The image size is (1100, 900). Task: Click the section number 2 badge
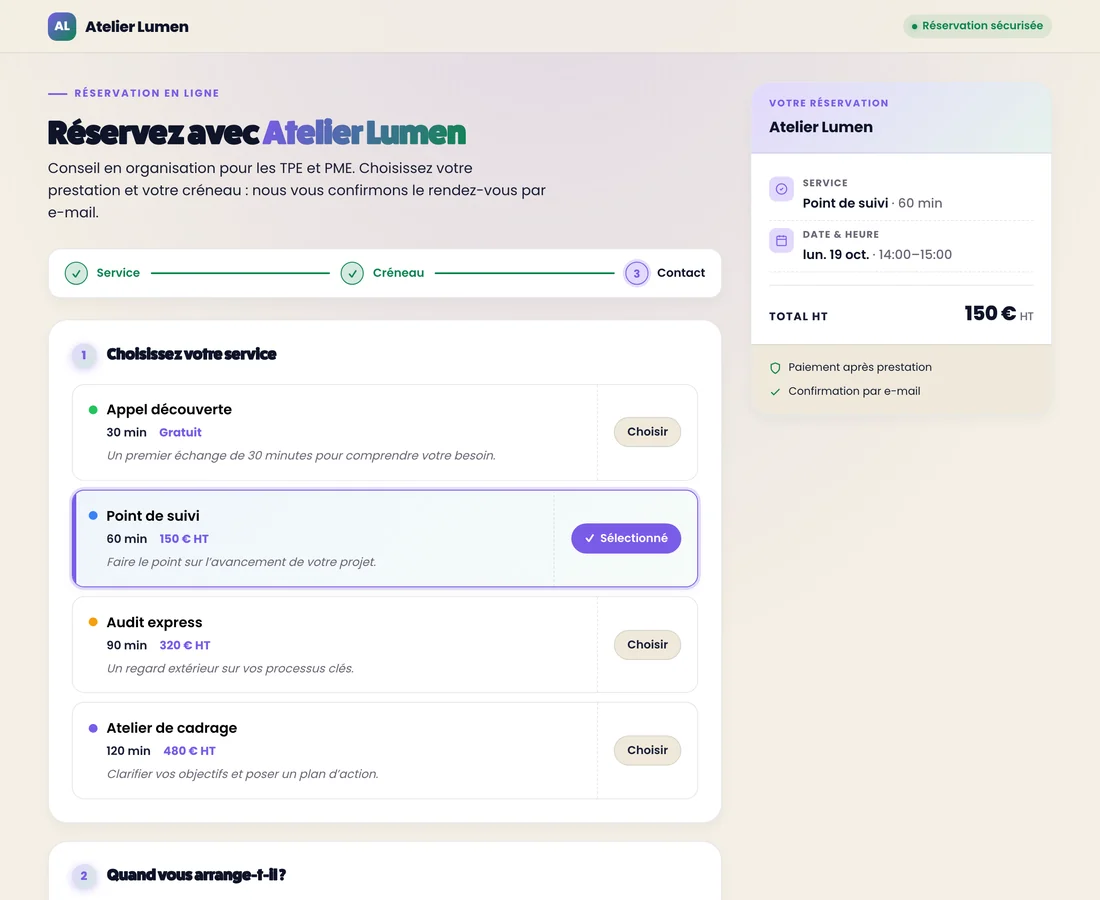tap(84, 875)
